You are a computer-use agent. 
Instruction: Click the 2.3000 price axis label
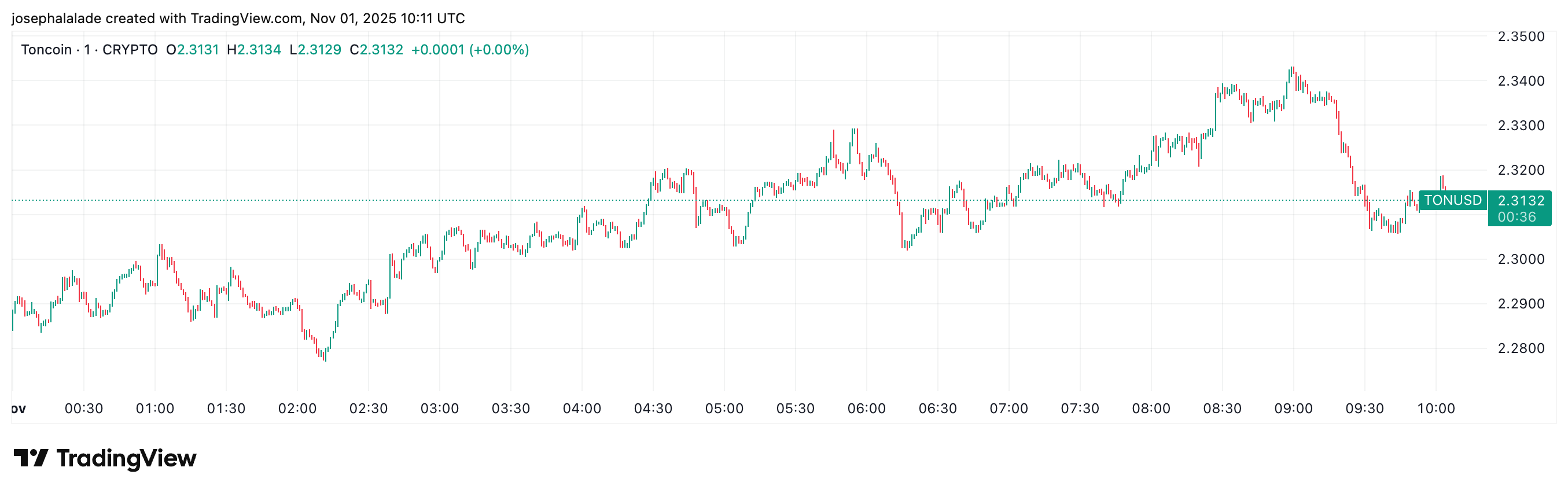(1521, 259)
